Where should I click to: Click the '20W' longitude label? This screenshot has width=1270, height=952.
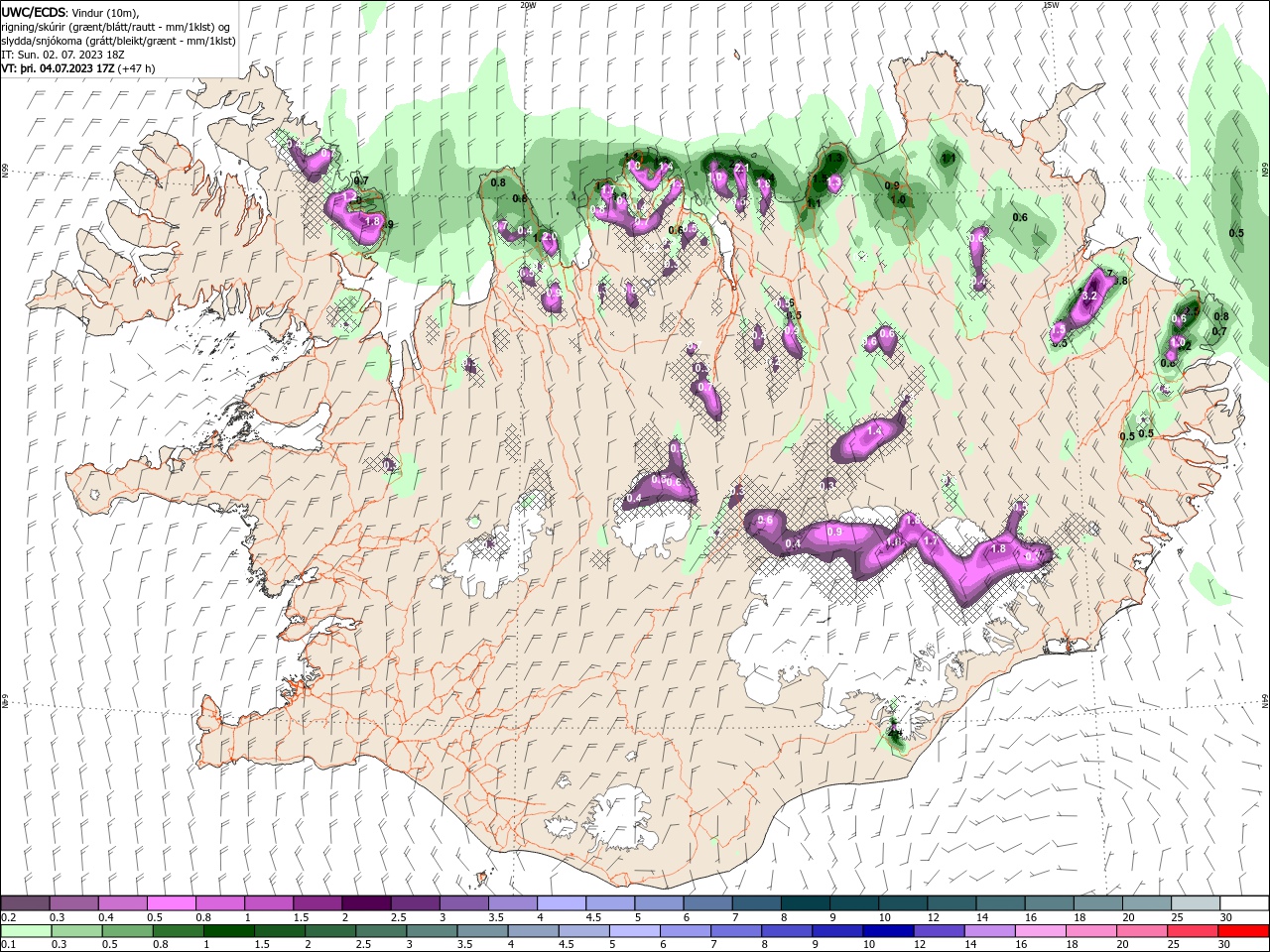tap(528, 5)
